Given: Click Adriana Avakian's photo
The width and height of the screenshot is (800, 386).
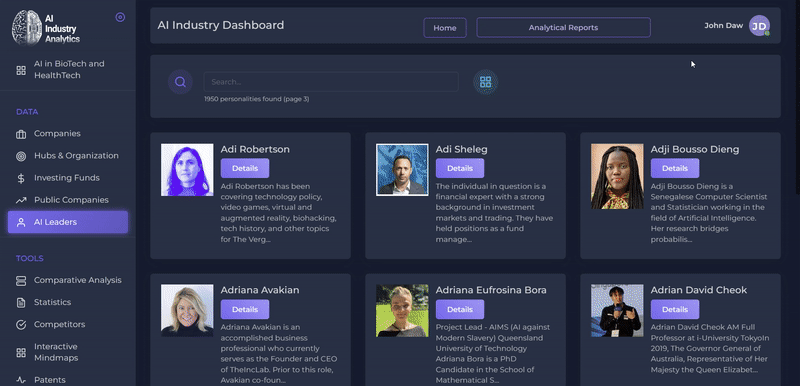Looking at the screenshot, I should pos(187,311).
